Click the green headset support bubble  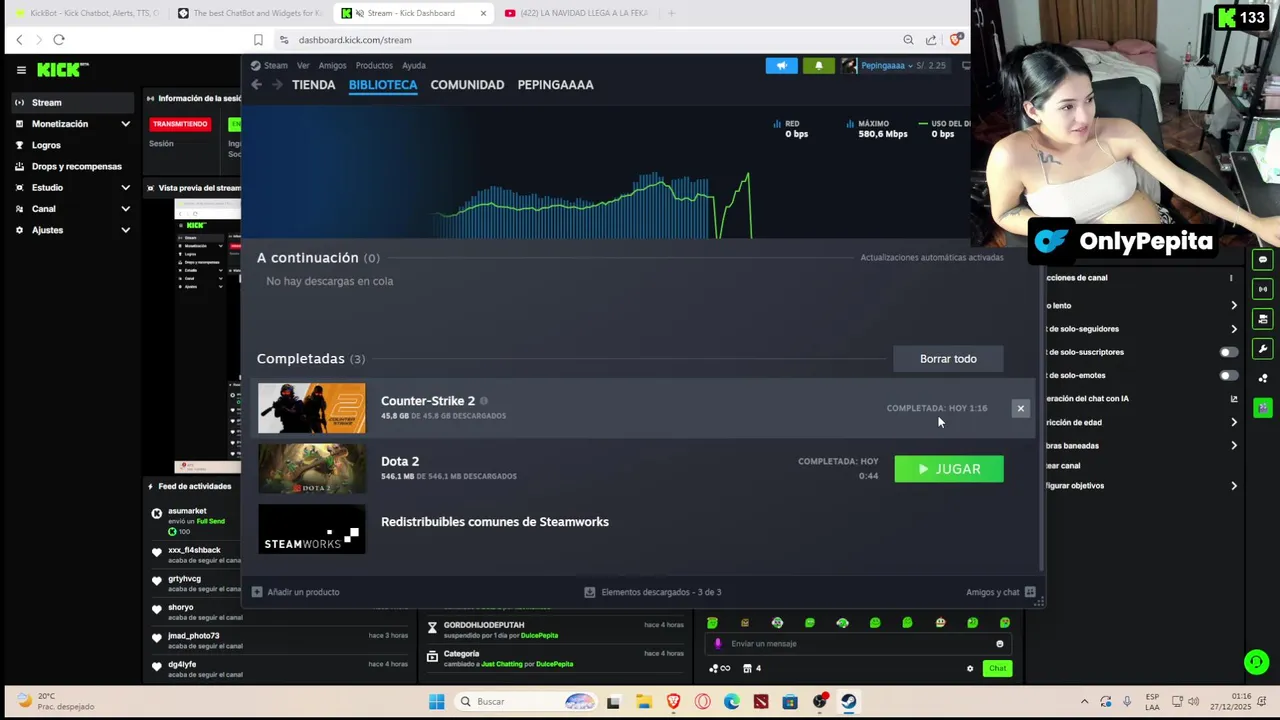click(x=1256, y=662)
